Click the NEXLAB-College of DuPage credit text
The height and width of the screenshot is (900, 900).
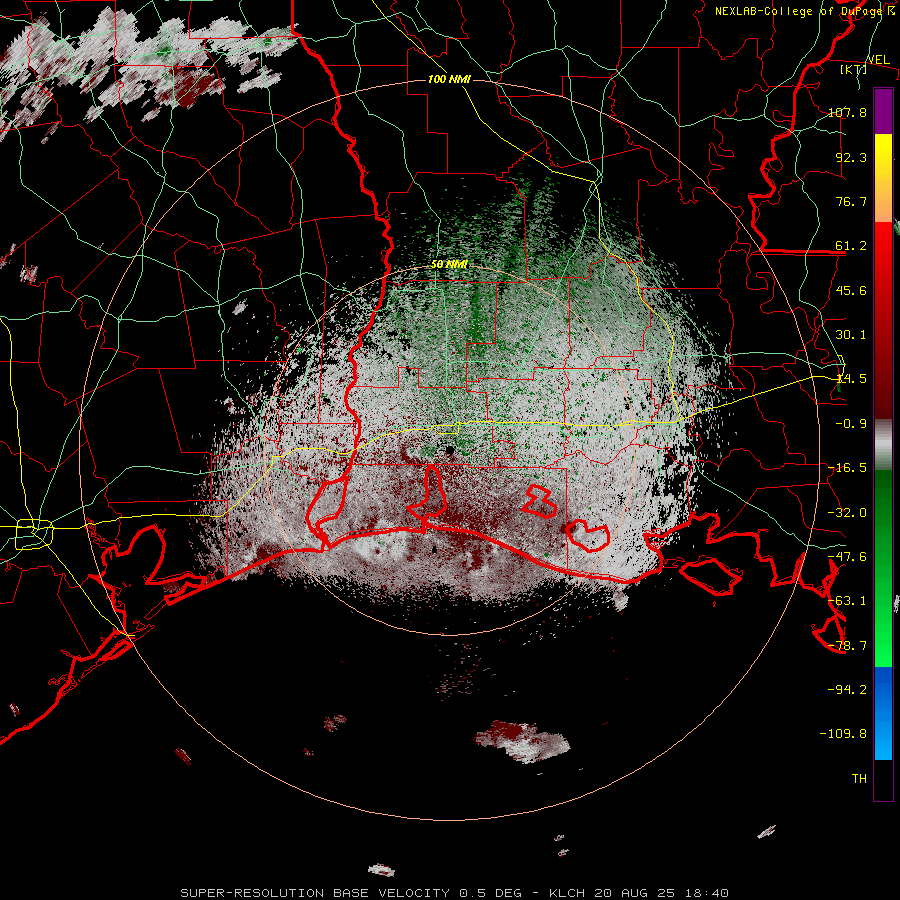[804, 11]
